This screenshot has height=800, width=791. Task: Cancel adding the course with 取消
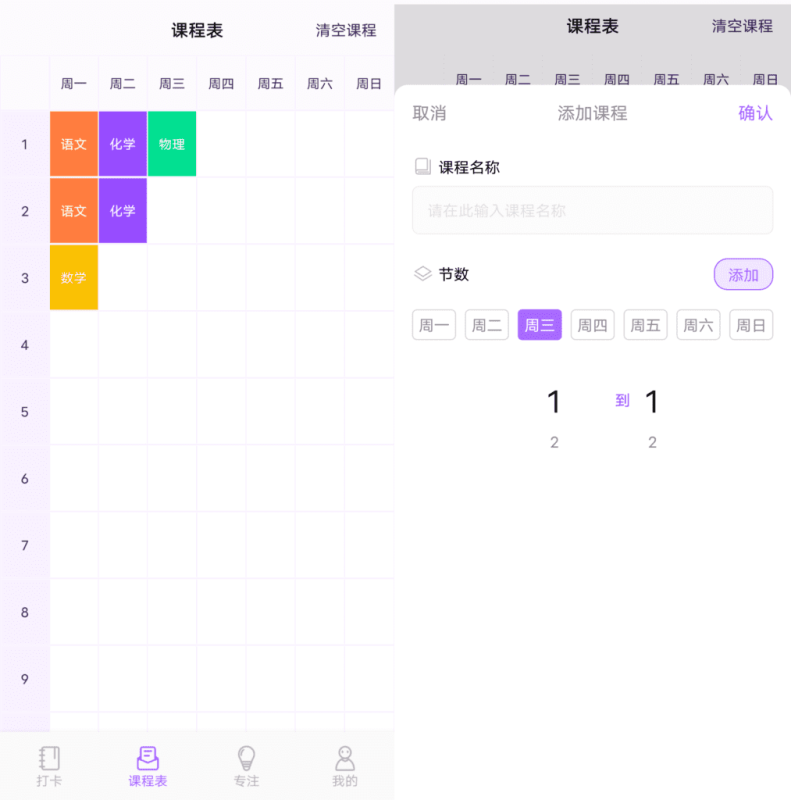pos(429,113)
